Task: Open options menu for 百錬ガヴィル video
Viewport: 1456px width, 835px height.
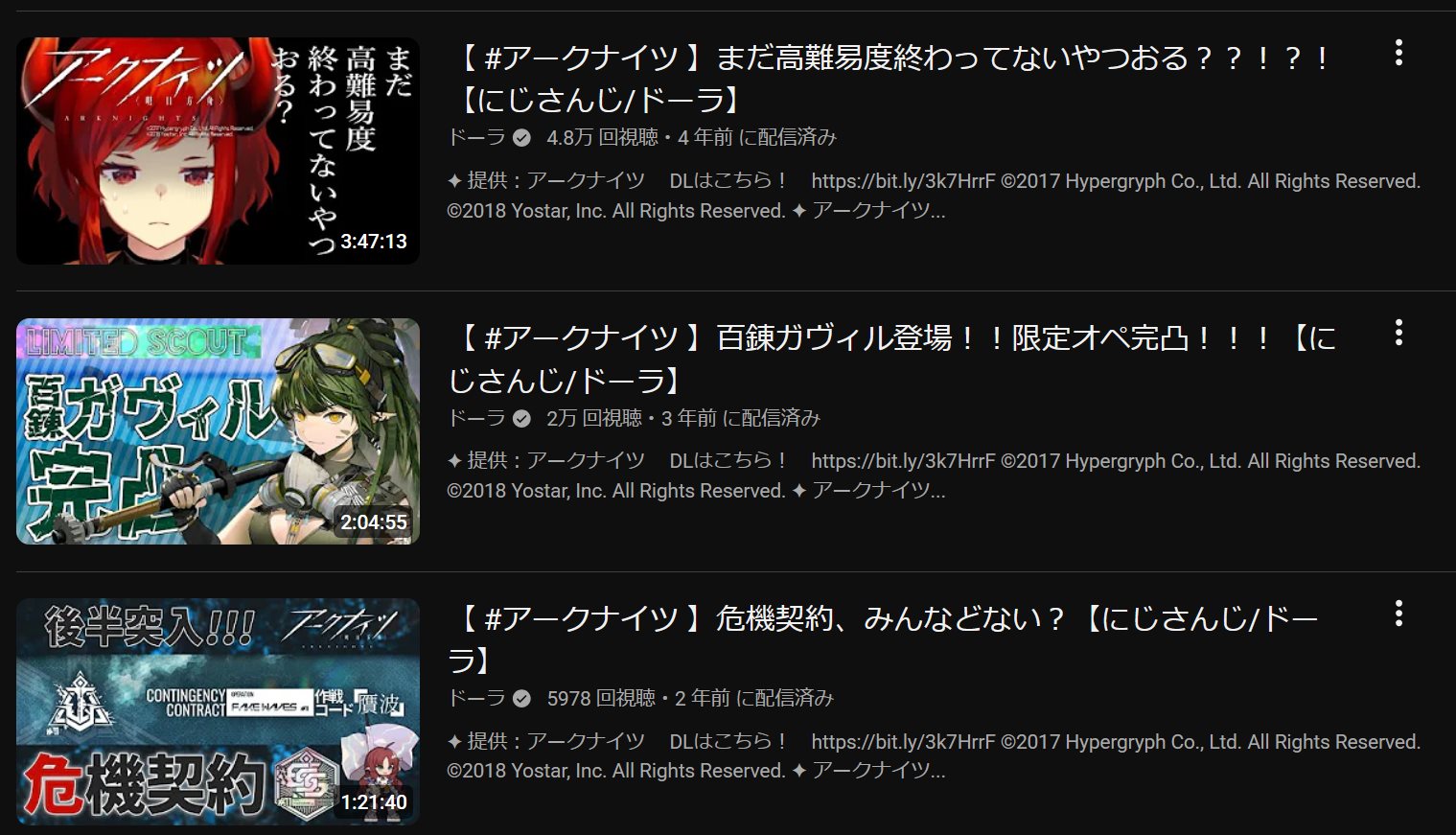Action: [x=1398, y=333]
